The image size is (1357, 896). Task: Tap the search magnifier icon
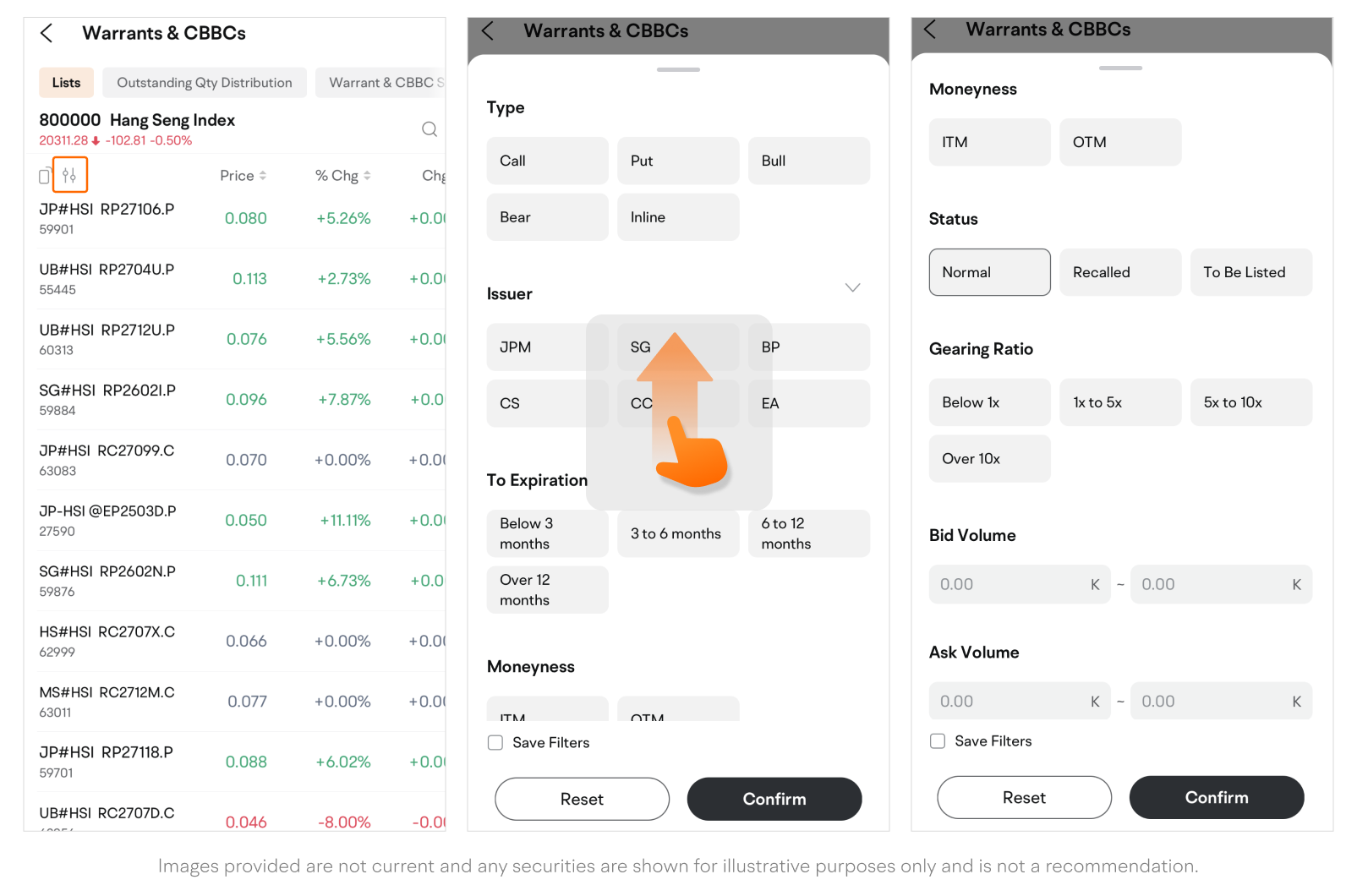[x=430, y=129]
